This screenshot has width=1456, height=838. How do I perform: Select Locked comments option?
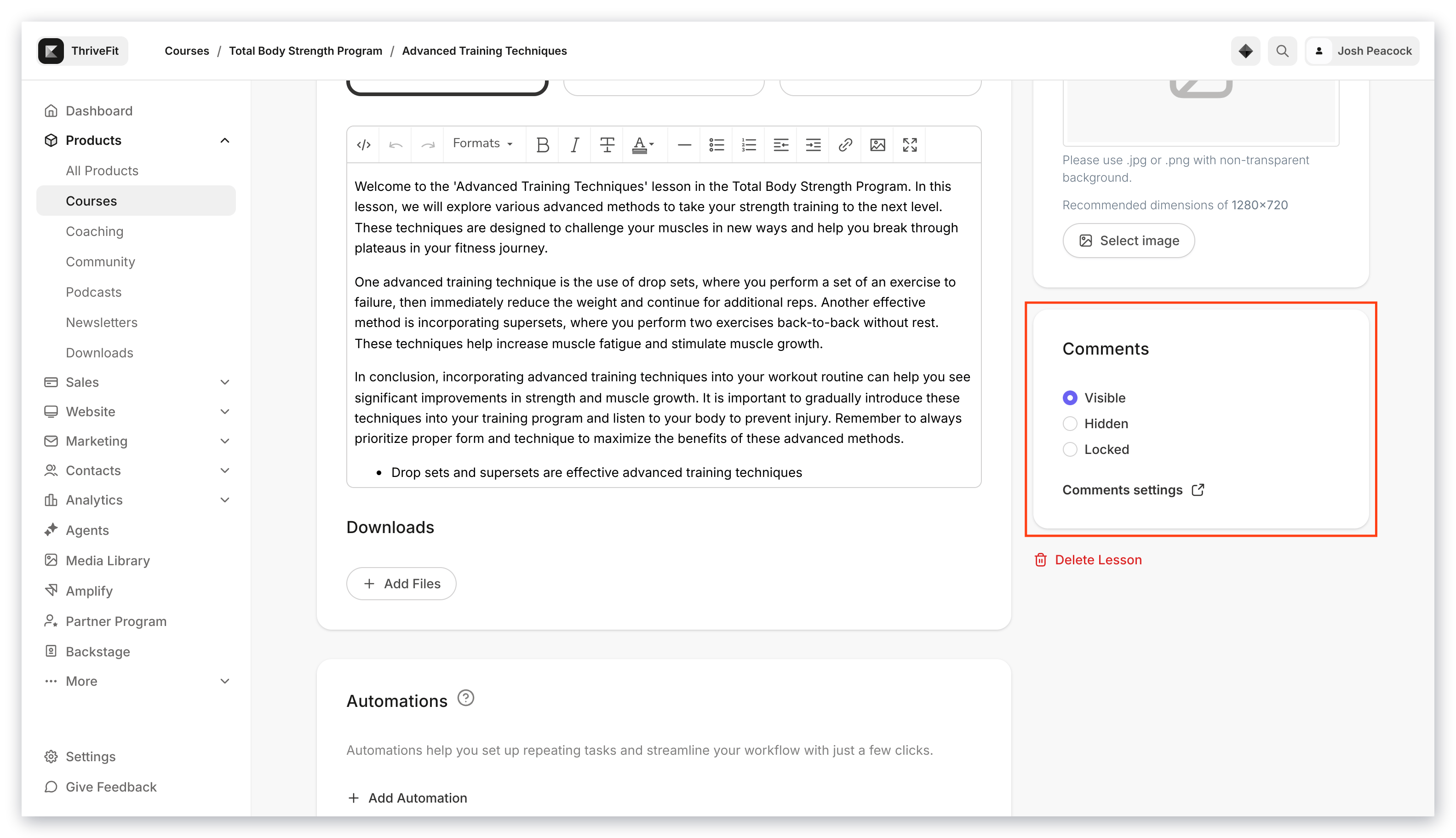click(1069, 449)
